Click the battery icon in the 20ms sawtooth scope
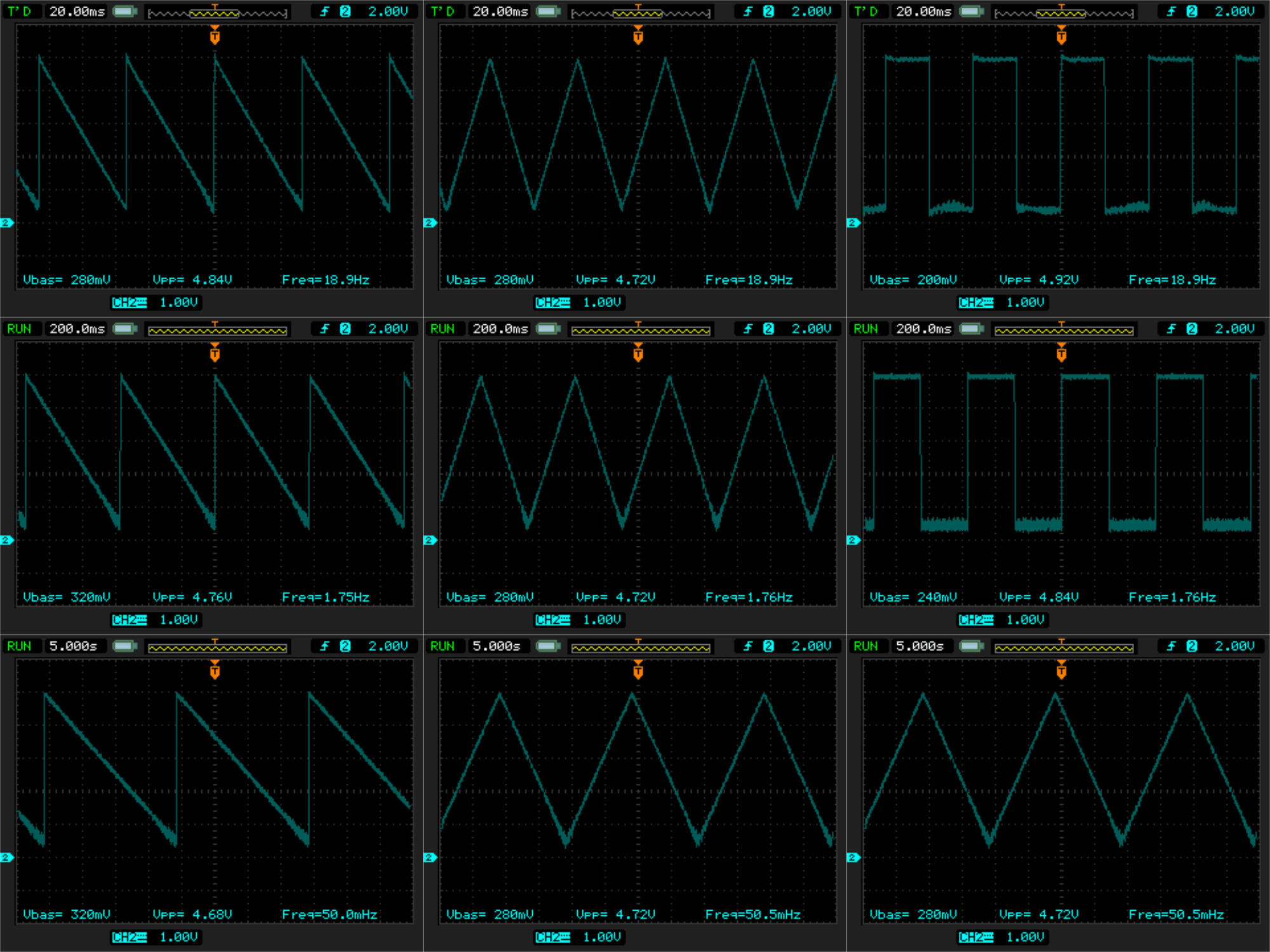 click(125, 11)
